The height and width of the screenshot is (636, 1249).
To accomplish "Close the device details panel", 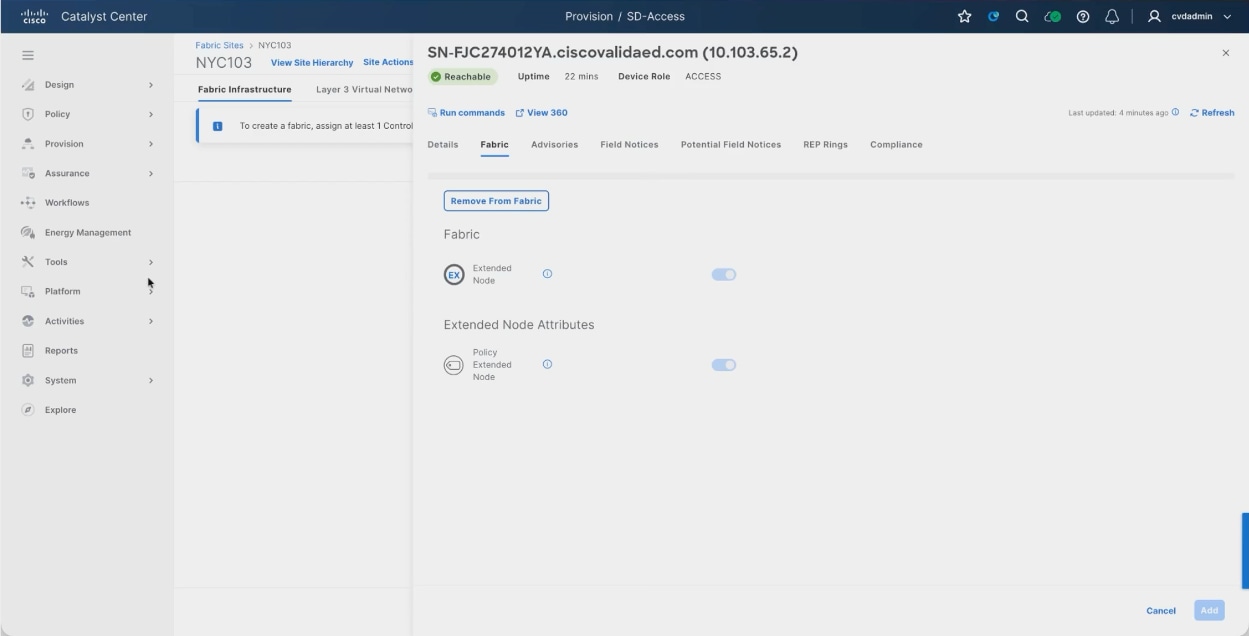I will (x=1226, y=53).
